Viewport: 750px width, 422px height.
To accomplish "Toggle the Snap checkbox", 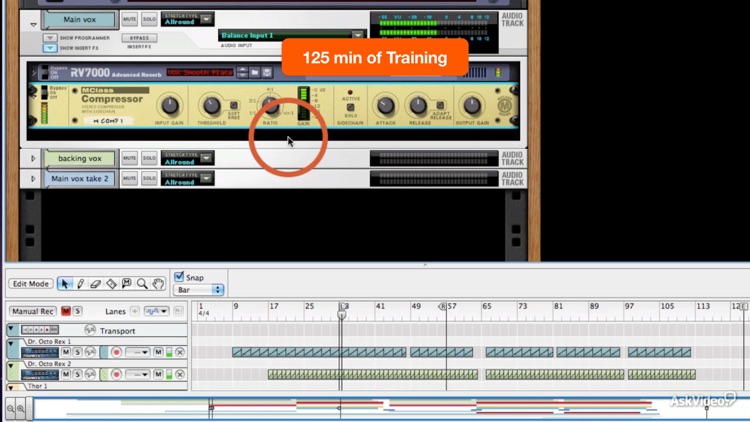I will click(x=179, y=277).
